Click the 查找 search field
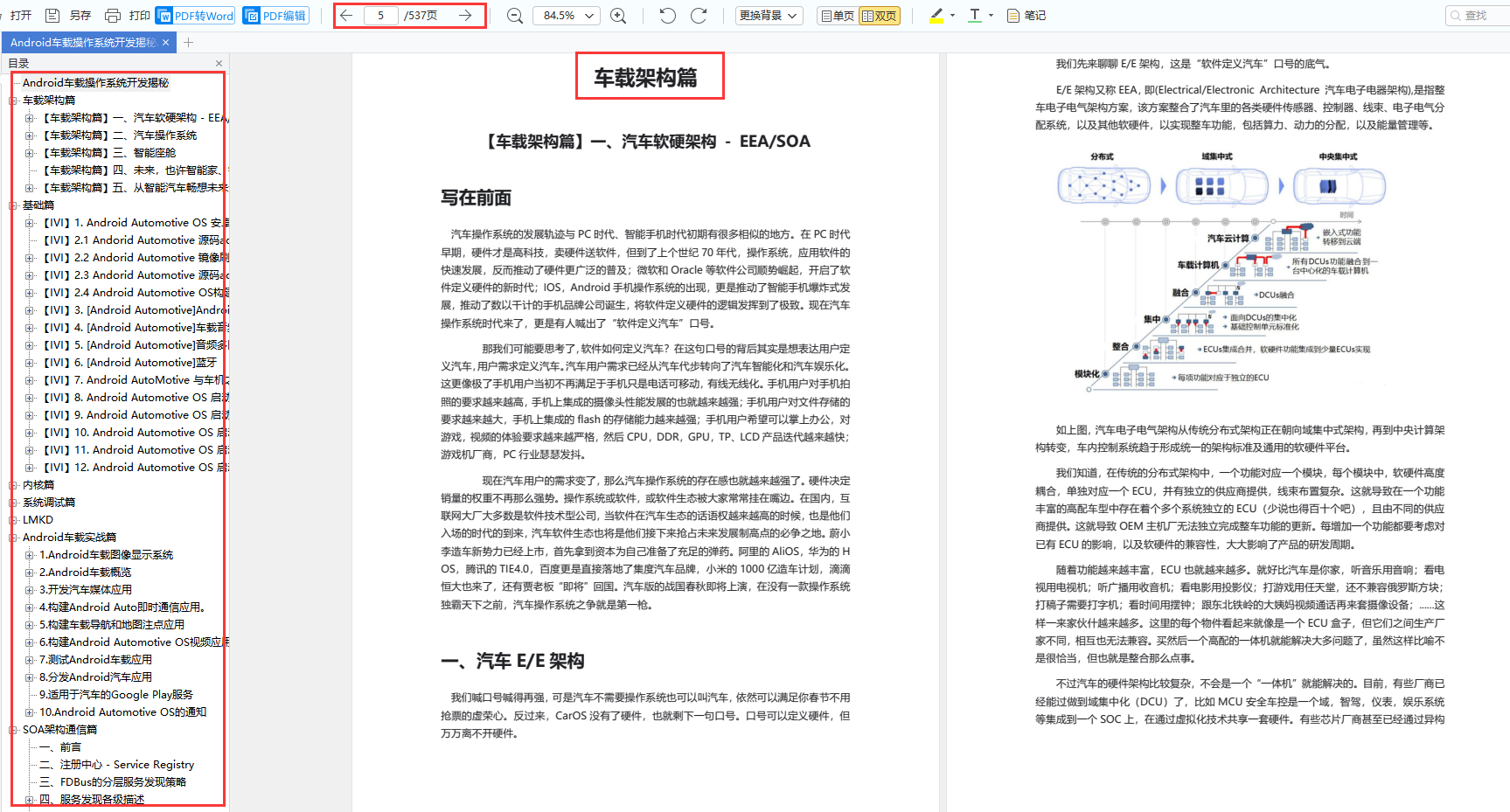This screenshot has width=1510, height=812. (x=1478, y=16)
